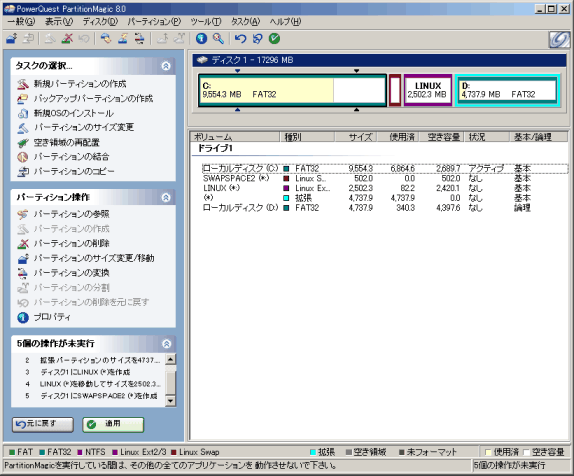Select パーティションの結合 task link

71,157
